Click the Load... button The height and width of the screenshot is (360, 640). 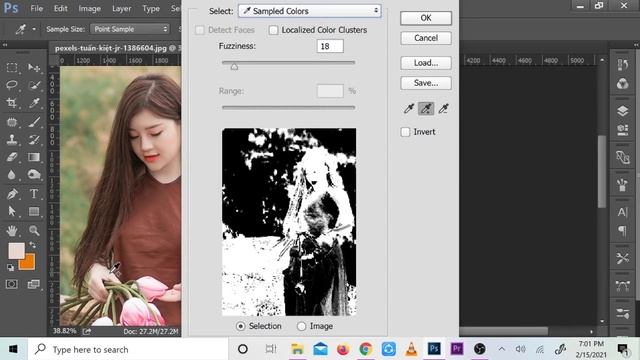coord(426,63)
